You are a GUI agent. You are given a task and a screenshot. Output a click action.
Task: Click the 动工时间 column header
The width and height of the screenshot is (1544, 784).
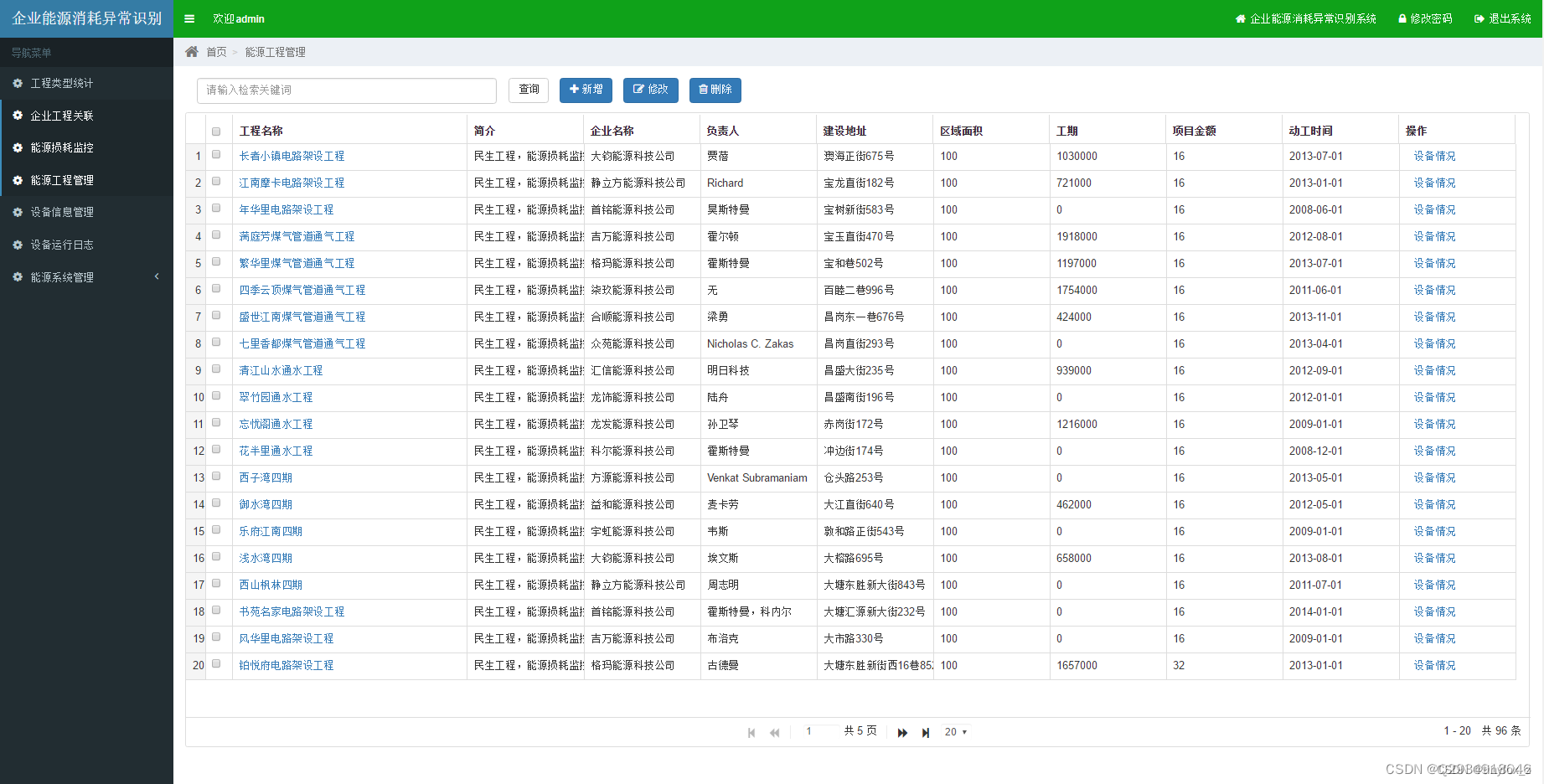1310,131
